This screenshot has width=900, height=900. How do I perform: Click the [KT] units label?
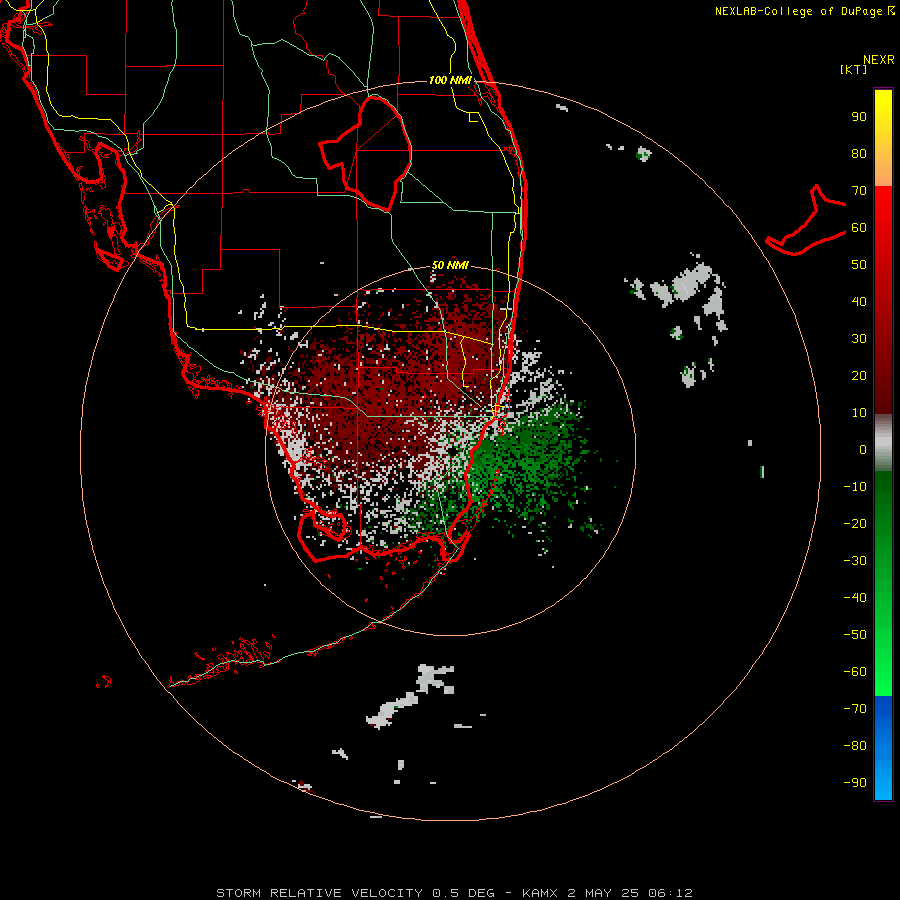(x=854, y=69)
